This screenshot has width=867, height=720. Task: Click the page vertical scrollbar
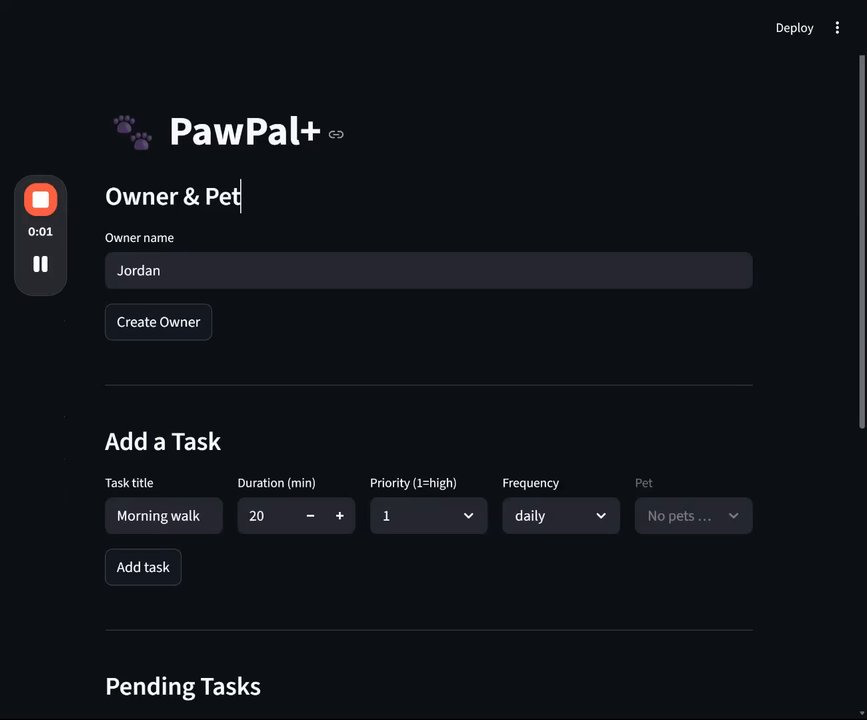[x=862, y=240]
